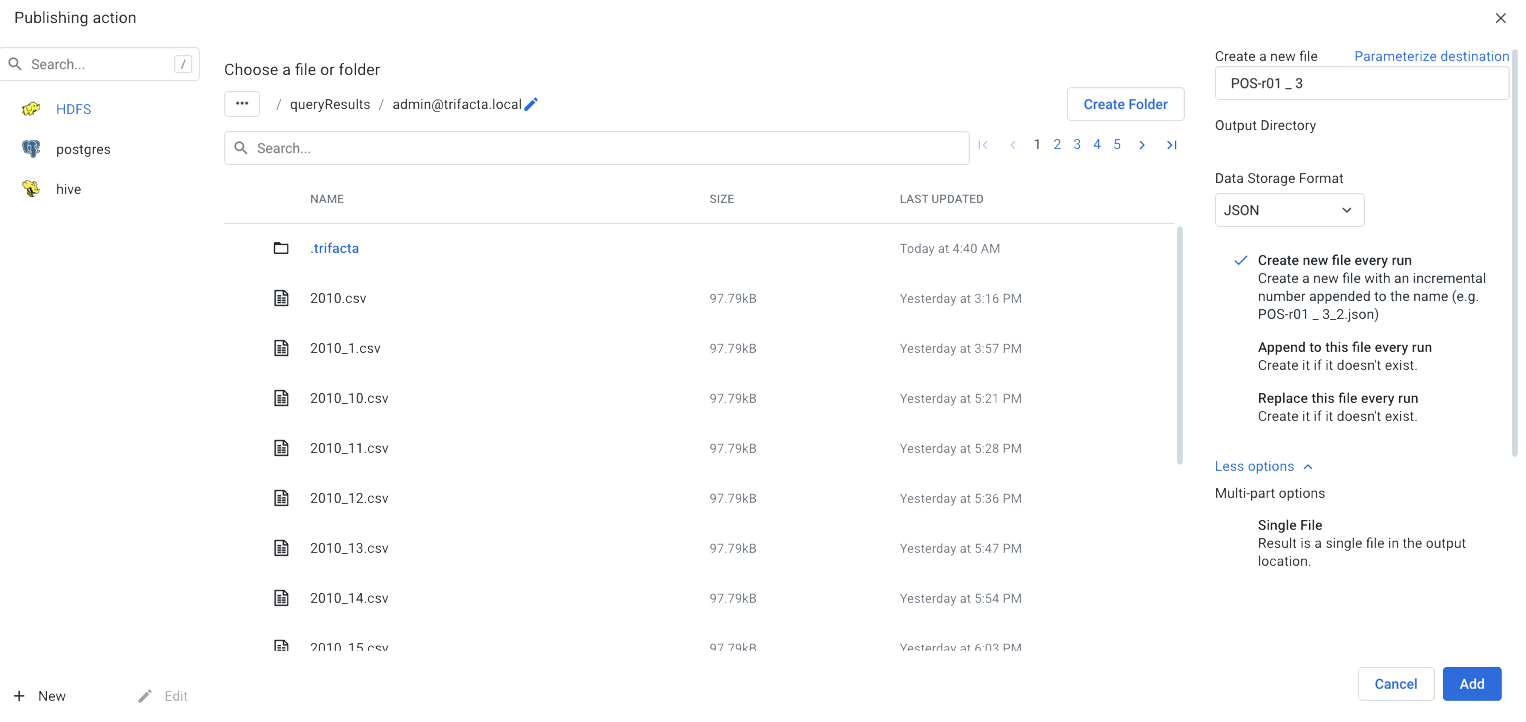Go to next page of files

(1142, 145)
